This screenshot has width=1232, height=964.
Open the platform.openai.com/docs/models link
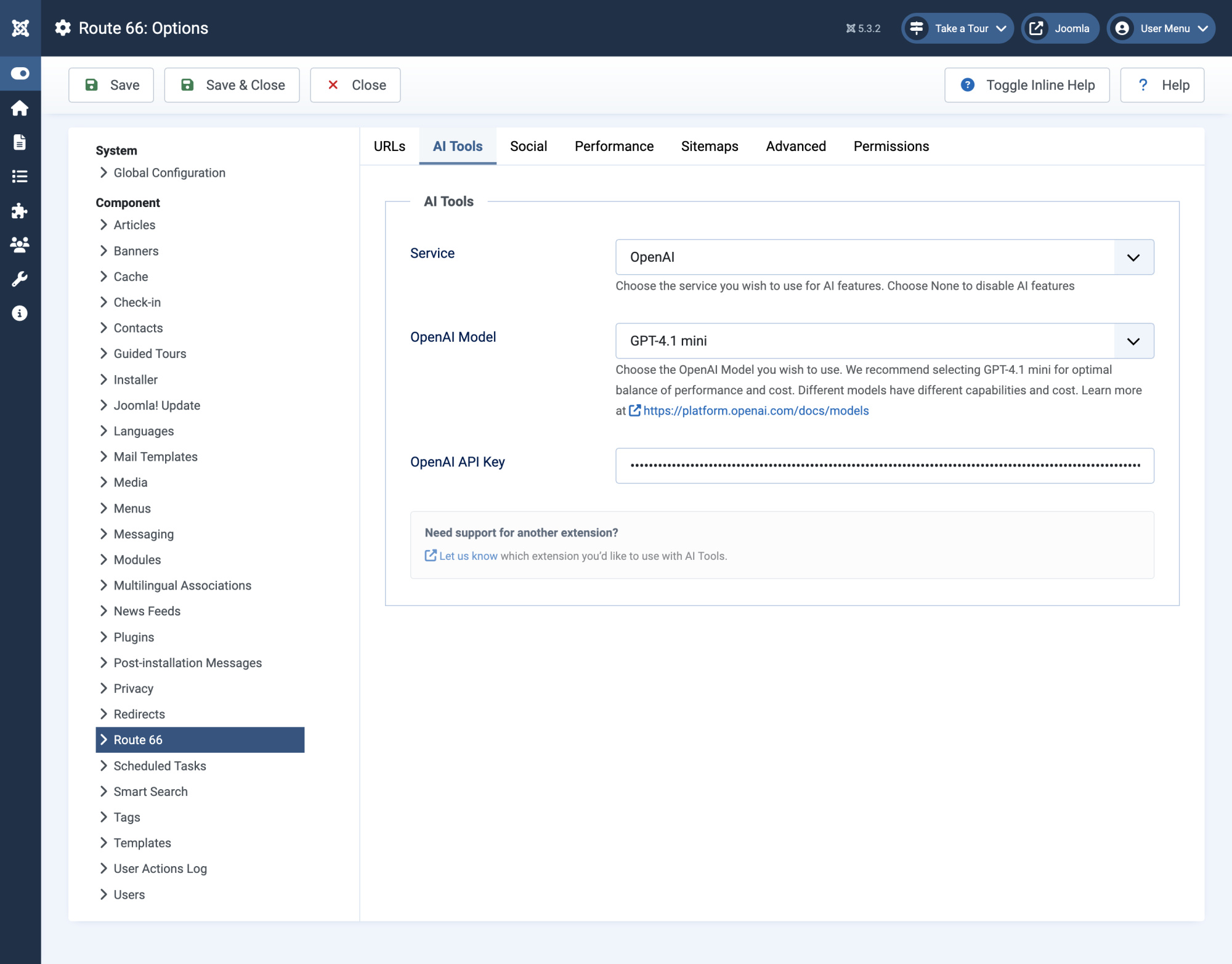pyautogui.click(x=756, y=410)
